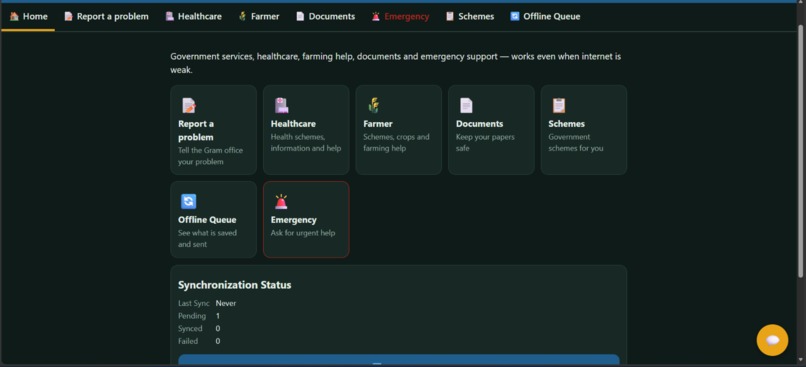The width and height of the screenshot is (806, 367).
Task: Click the Failed count row
Action: (x=199, y=341)
